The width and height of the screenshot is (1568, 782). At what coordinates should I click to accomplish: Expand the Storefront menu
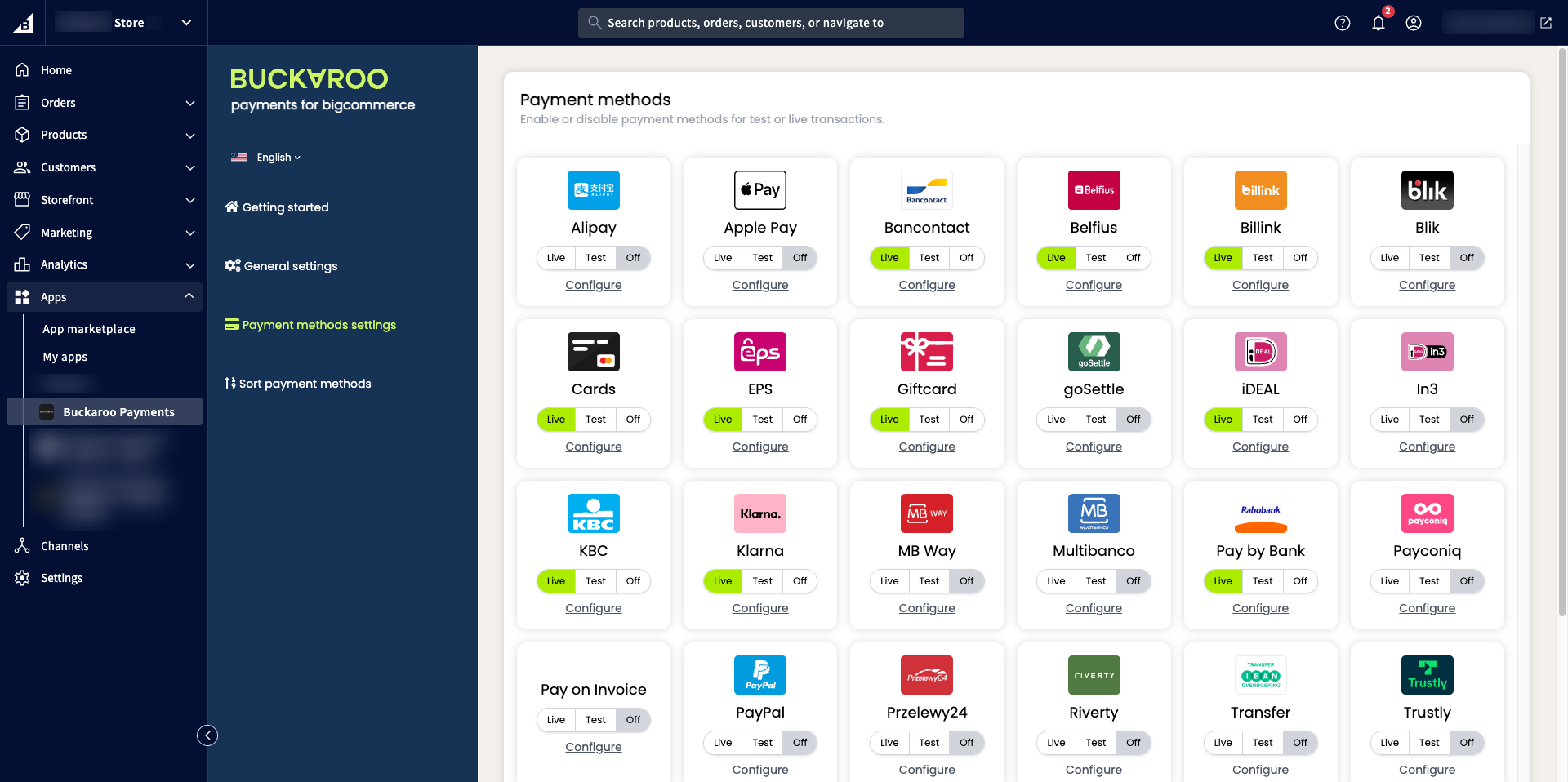coord(105,200)
